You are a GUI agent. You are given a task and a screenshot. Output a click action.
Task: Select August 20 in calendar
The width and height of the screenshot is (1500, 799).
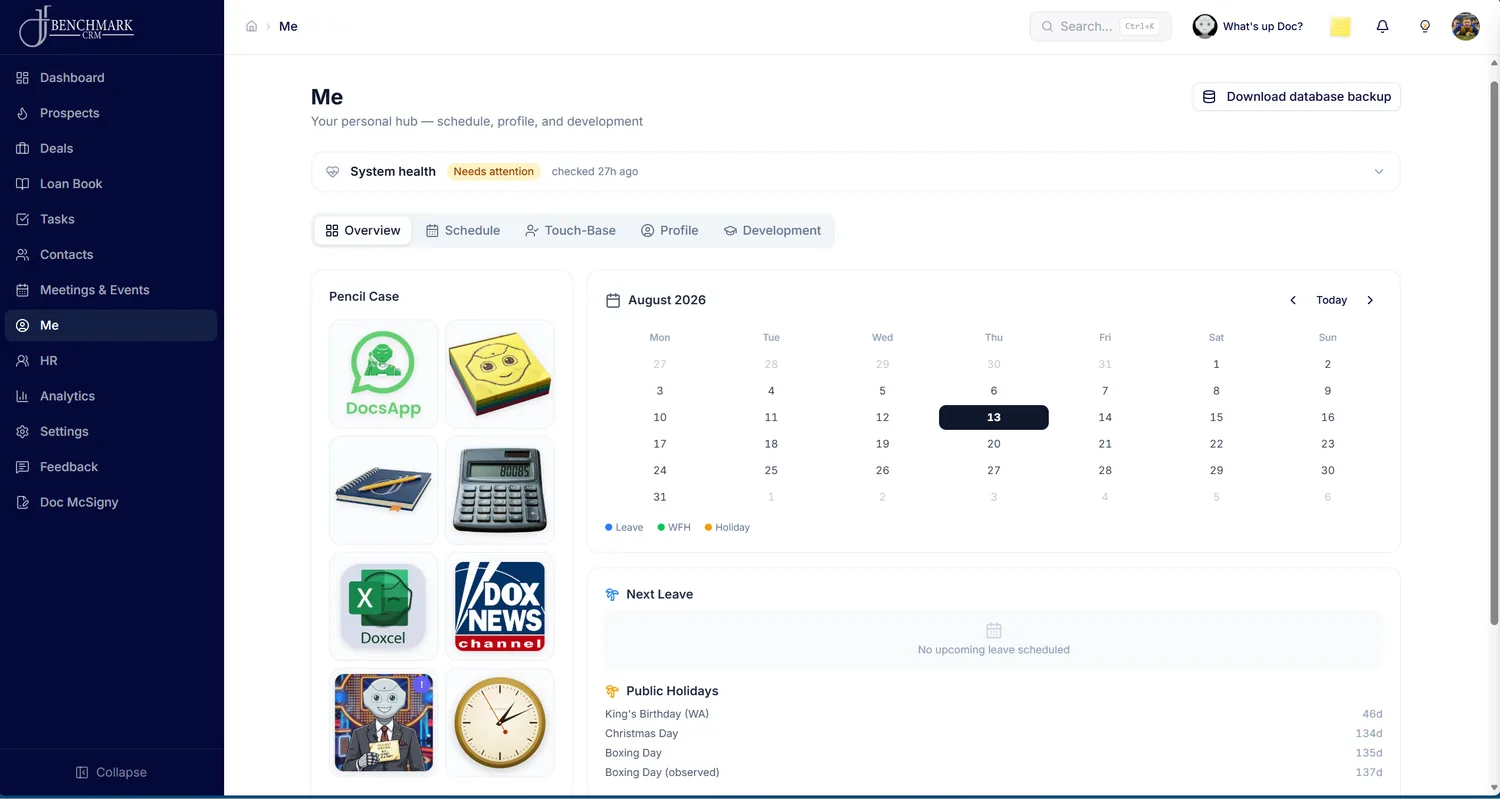click(993, 444)
